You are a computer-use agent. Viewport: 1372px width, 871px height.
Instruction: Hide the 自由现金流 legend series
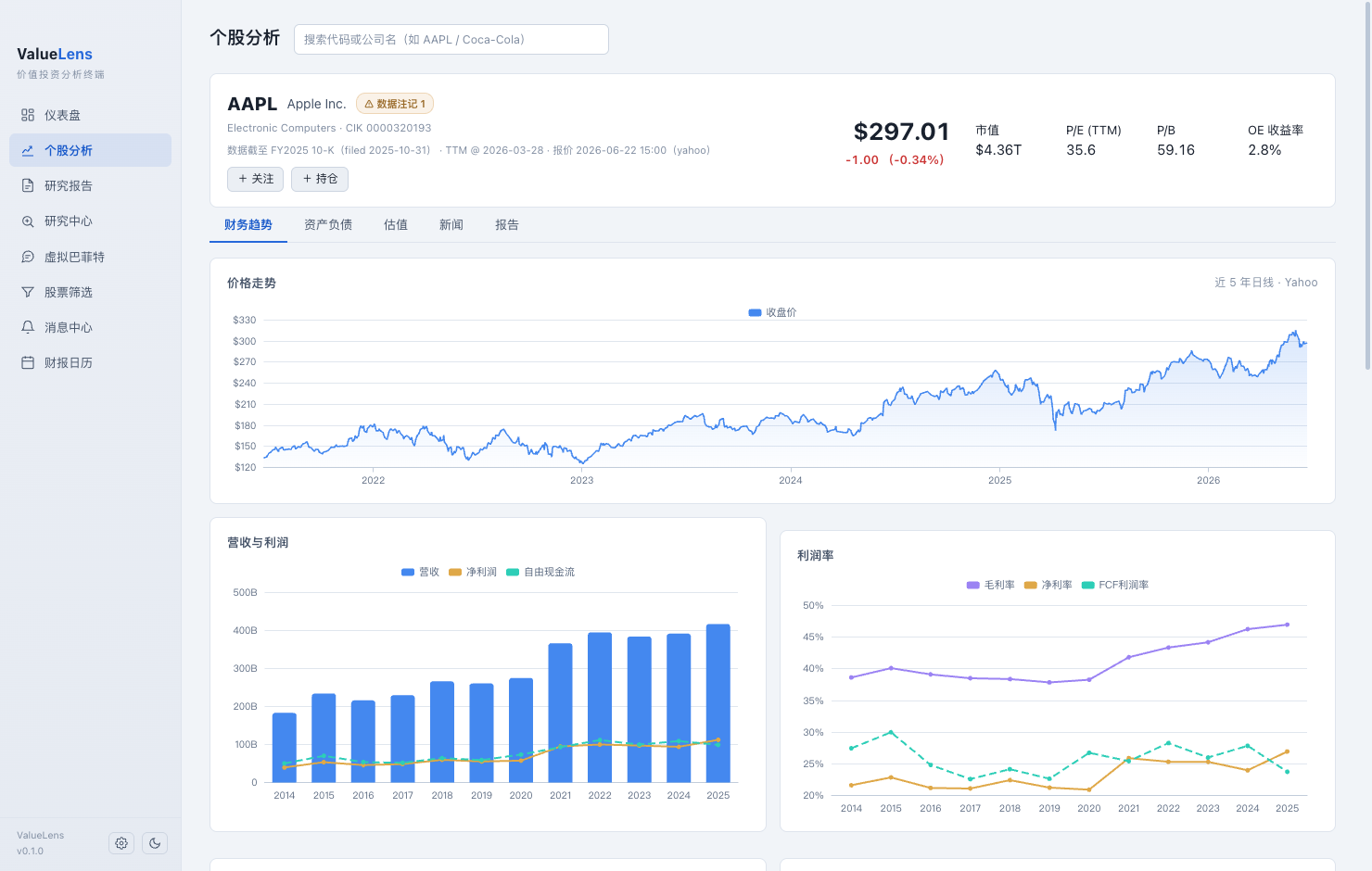(540, 572)
